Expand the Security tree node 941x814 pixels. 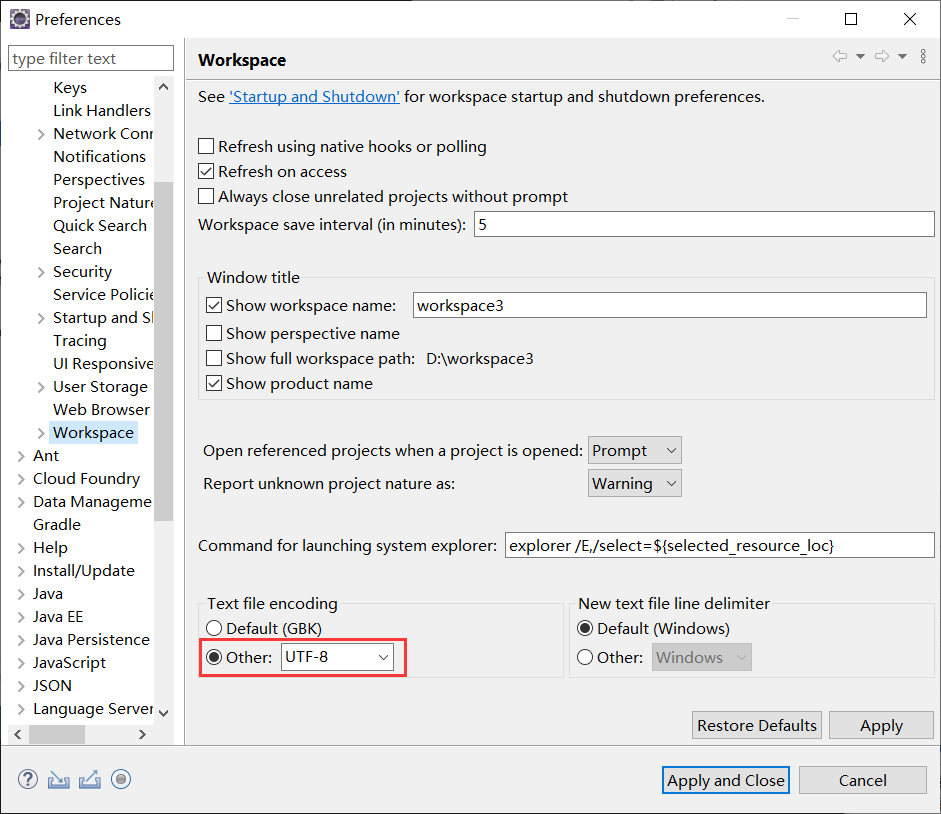41,272
